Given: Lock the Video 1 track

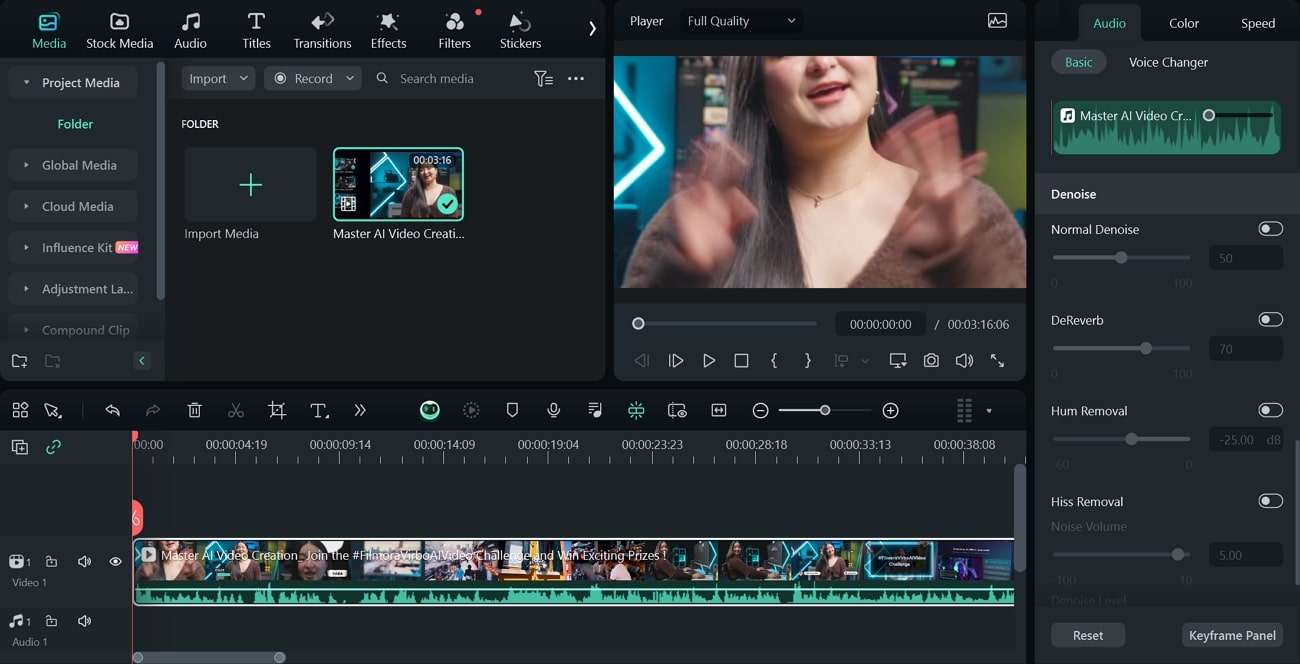Looking at the screenshot, I should pos(51,562).
